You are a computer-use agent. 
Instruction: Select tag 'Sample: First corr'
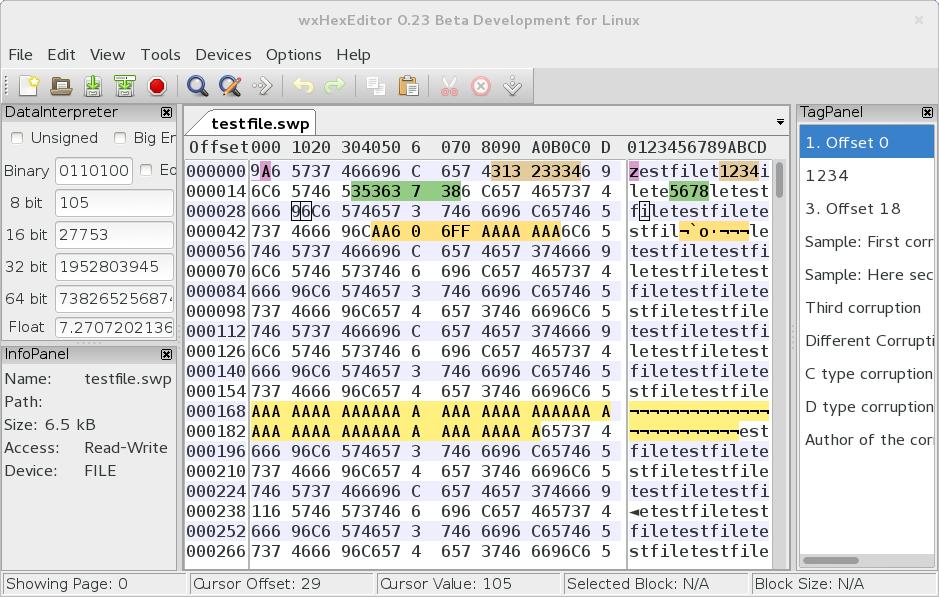(x=866, y=241)
